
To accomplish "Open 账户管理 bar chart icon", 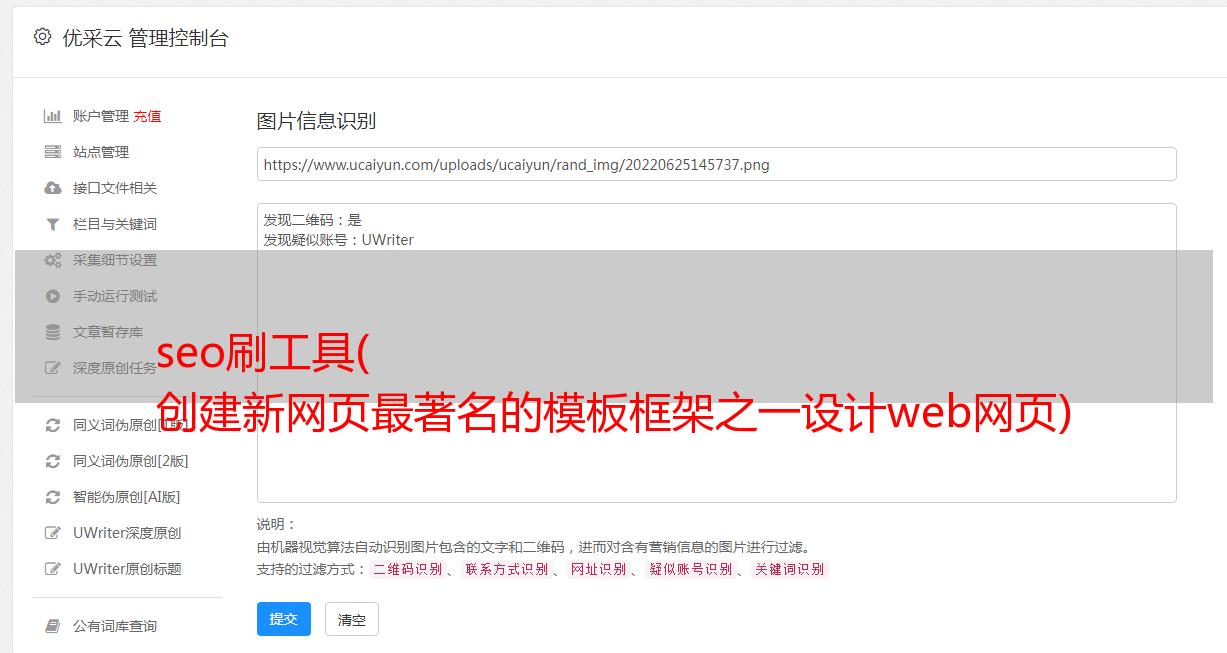I will point(53,116).
